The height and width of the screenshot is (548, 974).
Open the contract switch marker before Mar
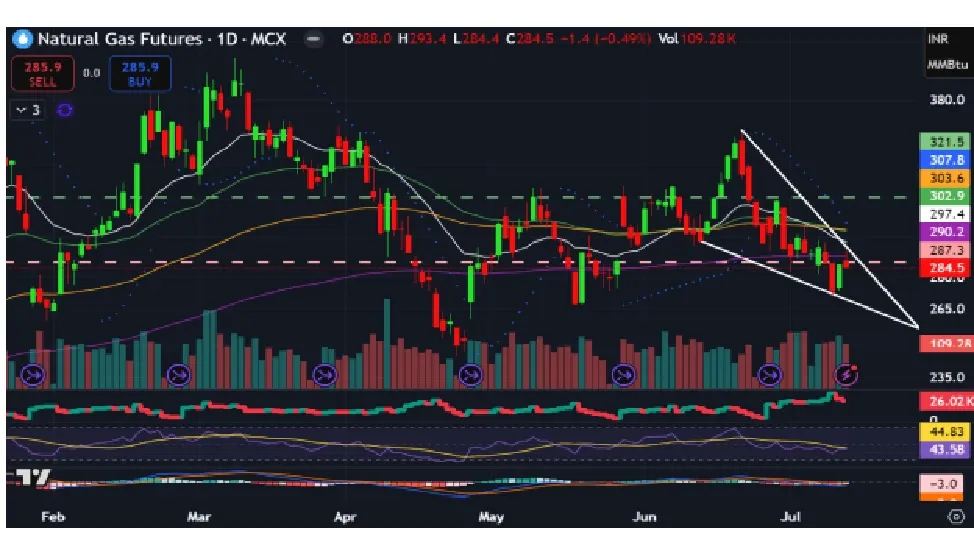pos(179,375)
